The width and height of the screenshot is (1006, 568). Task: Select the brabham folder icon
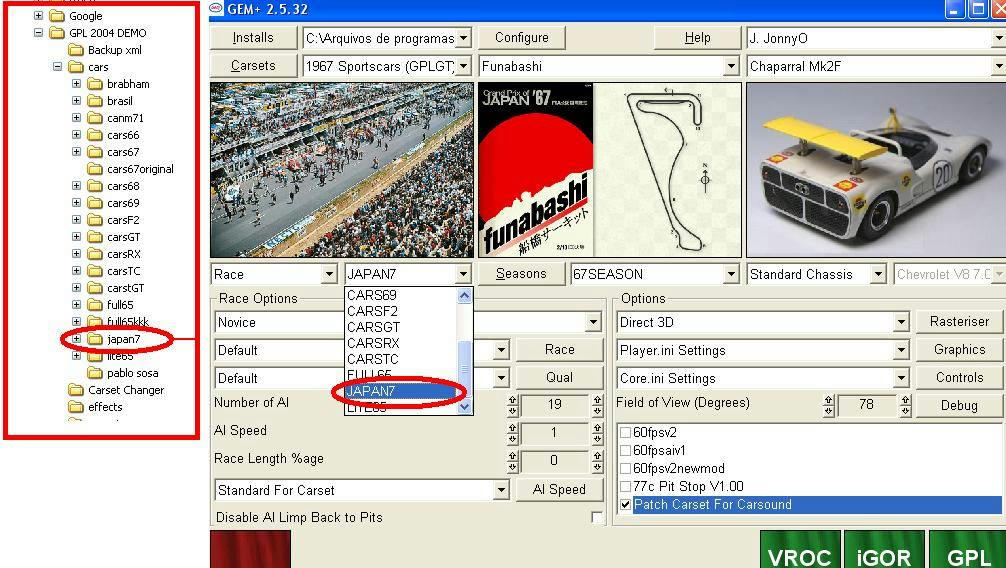coord(96,83)
